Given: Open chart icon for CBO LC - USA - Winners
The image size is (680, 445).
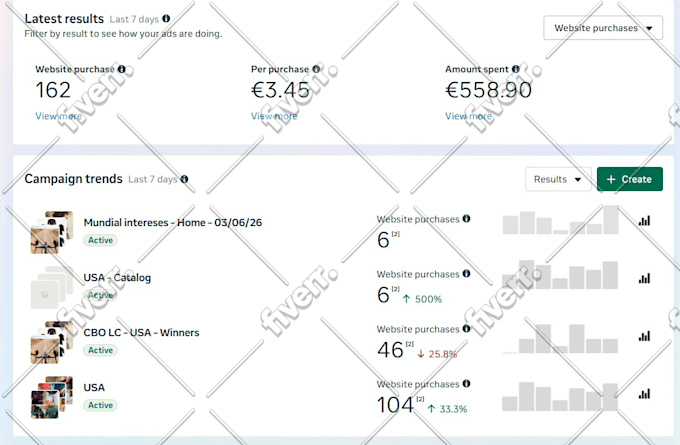Looking at the screenshot, I should pyautogui.click(x=644, y=336).
